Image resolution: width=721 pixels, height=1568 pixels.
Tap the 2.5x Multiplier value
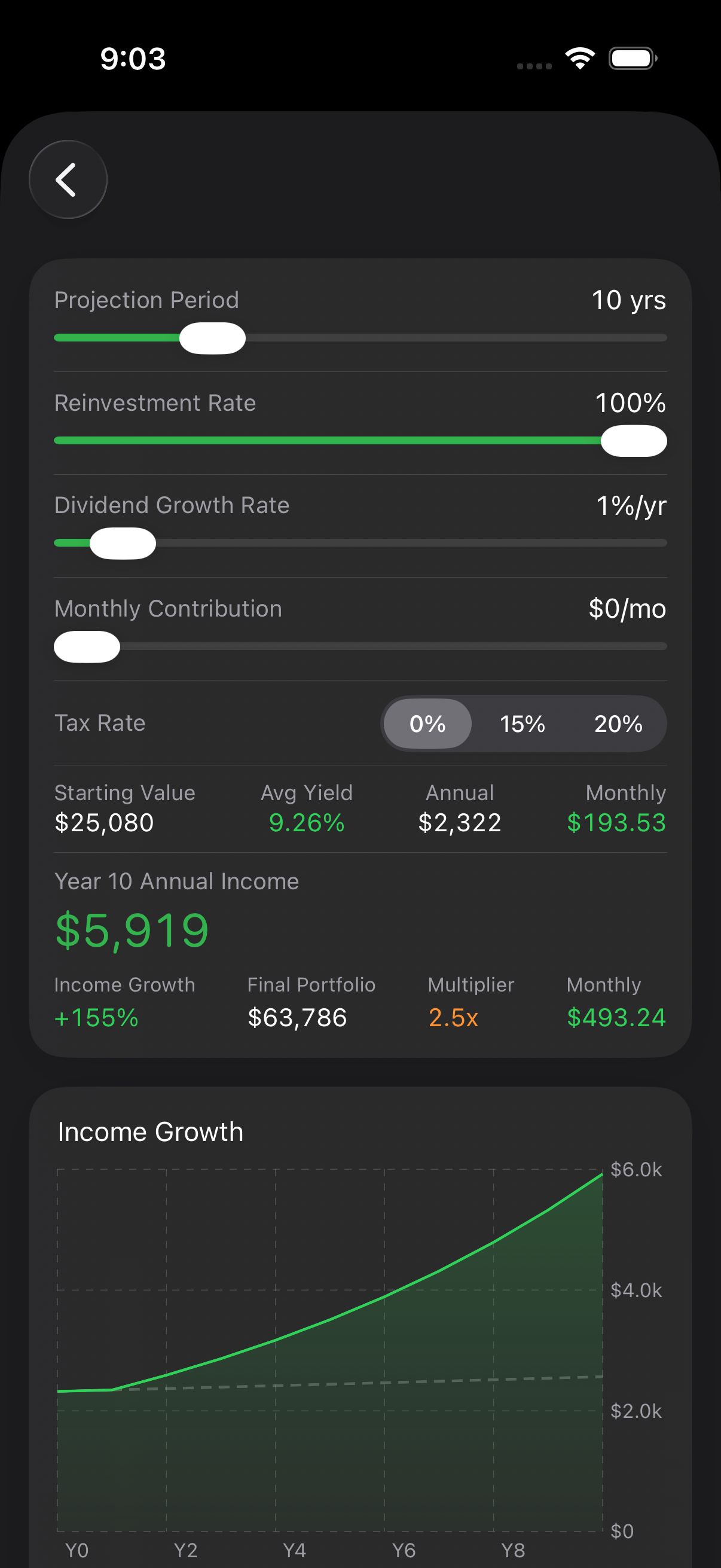coord(453,1018)
